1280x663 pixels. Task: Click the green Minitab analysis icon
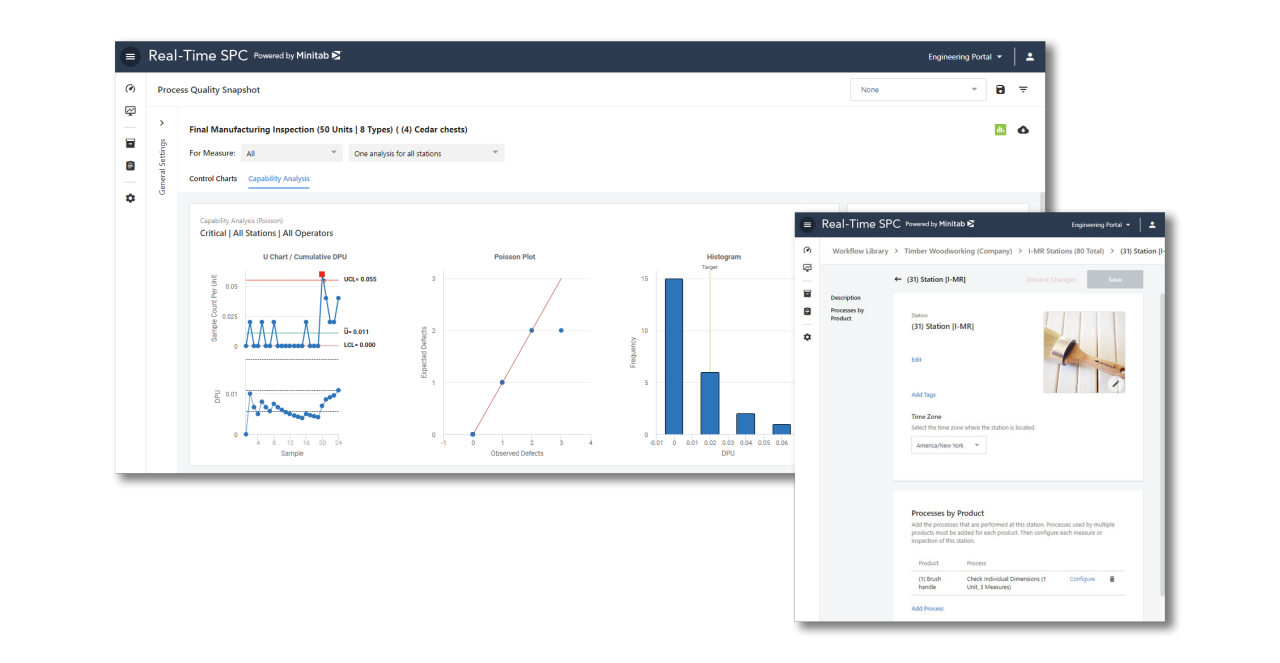(1000, 129)
